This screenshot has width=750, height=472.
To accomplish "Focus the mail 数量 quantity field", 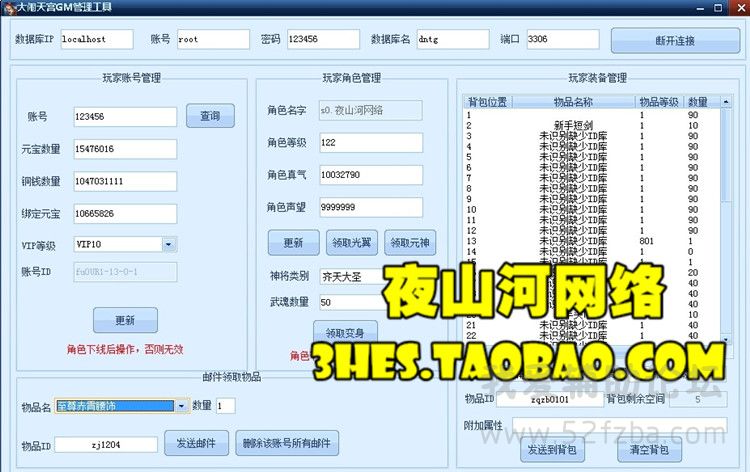I will pyautogui.click(x=225, y=406).
